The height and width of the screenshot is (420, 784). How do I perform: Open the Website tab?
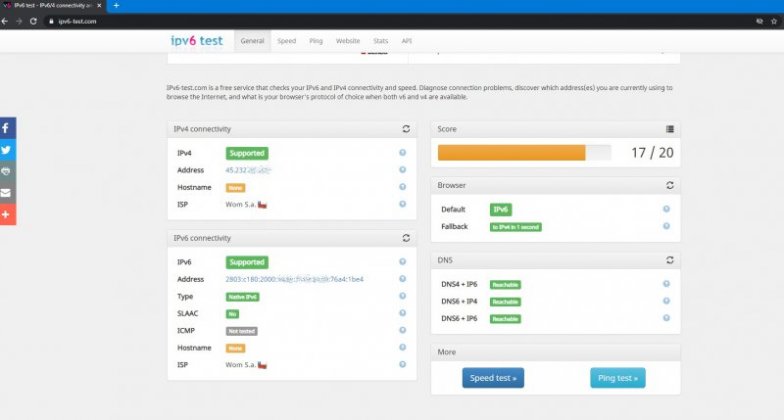coord(348,40)
